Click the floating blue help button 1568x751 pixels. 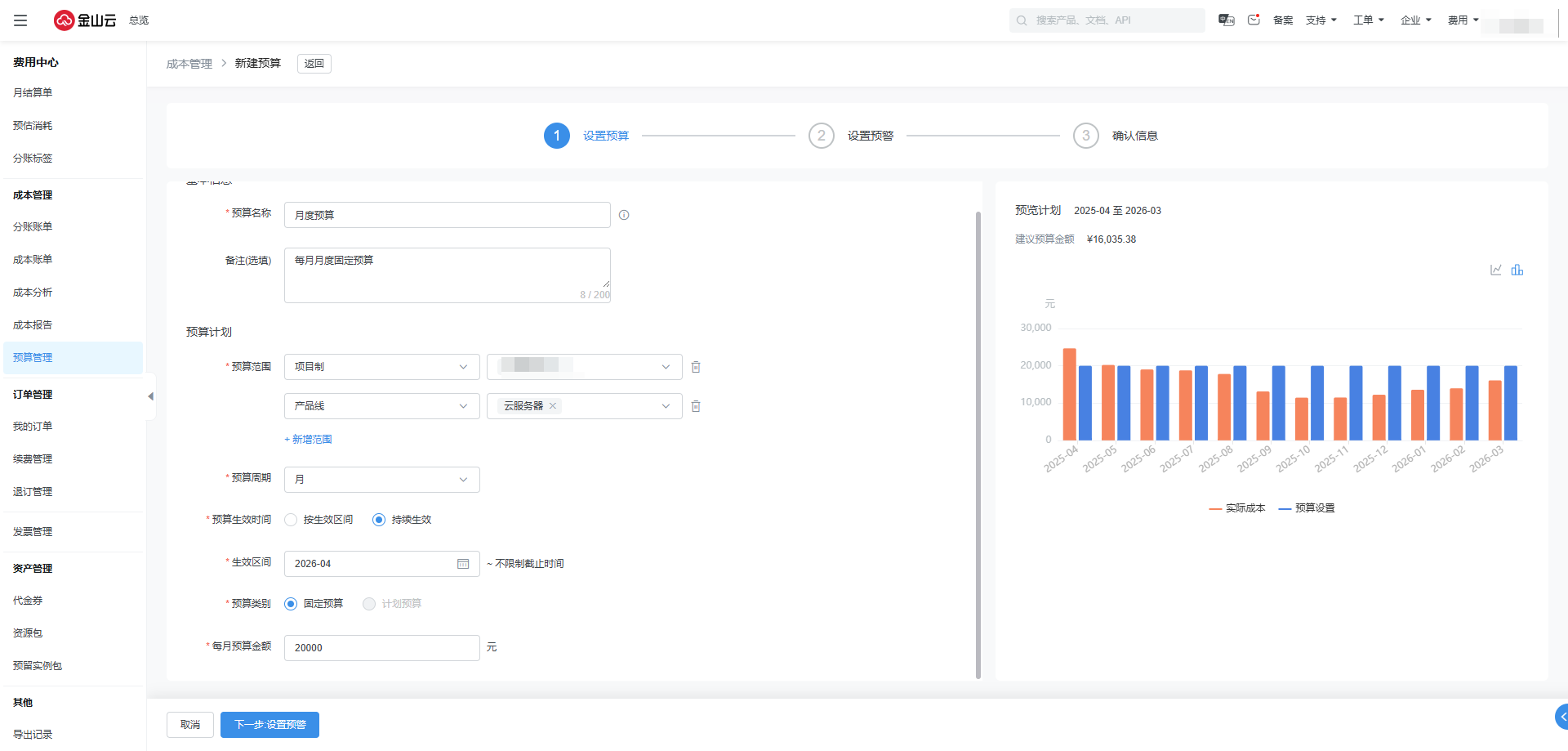click(1561, 717)
